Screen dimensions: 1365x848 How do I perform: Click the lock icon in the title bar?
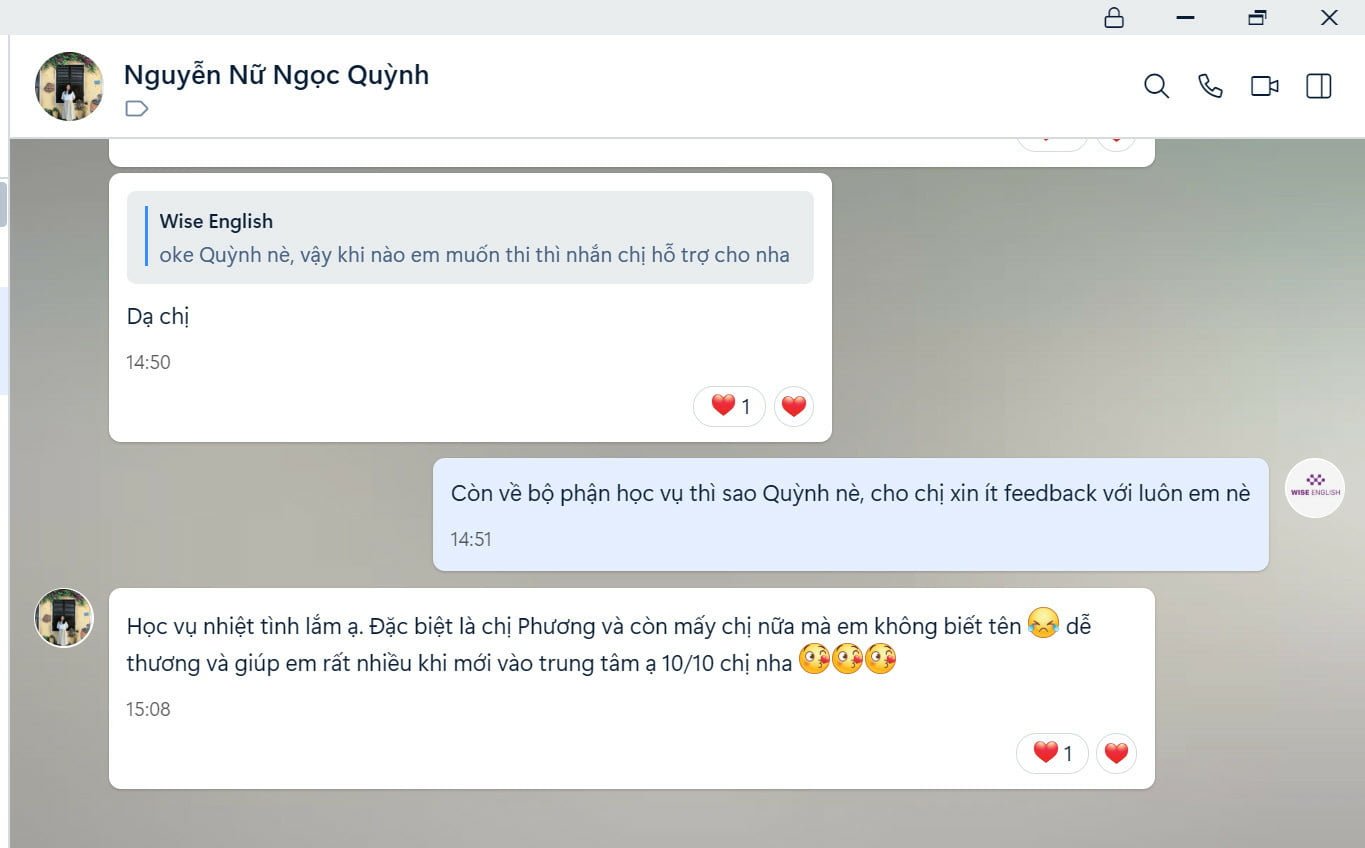[x=1114, y=17]
